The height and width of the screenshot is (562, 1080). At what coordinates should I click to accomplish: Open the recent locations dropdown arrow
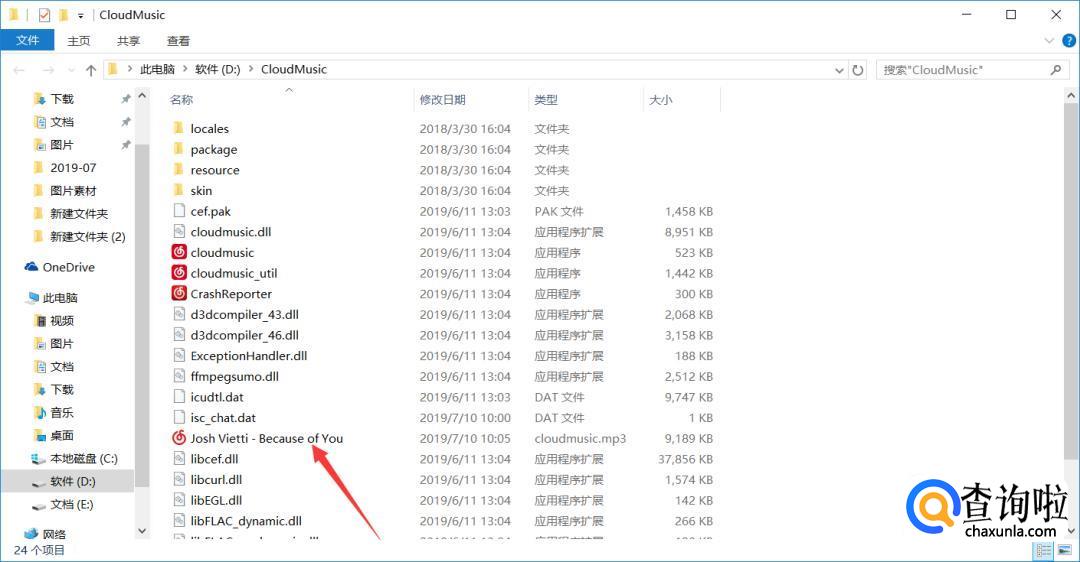point(72,70)
